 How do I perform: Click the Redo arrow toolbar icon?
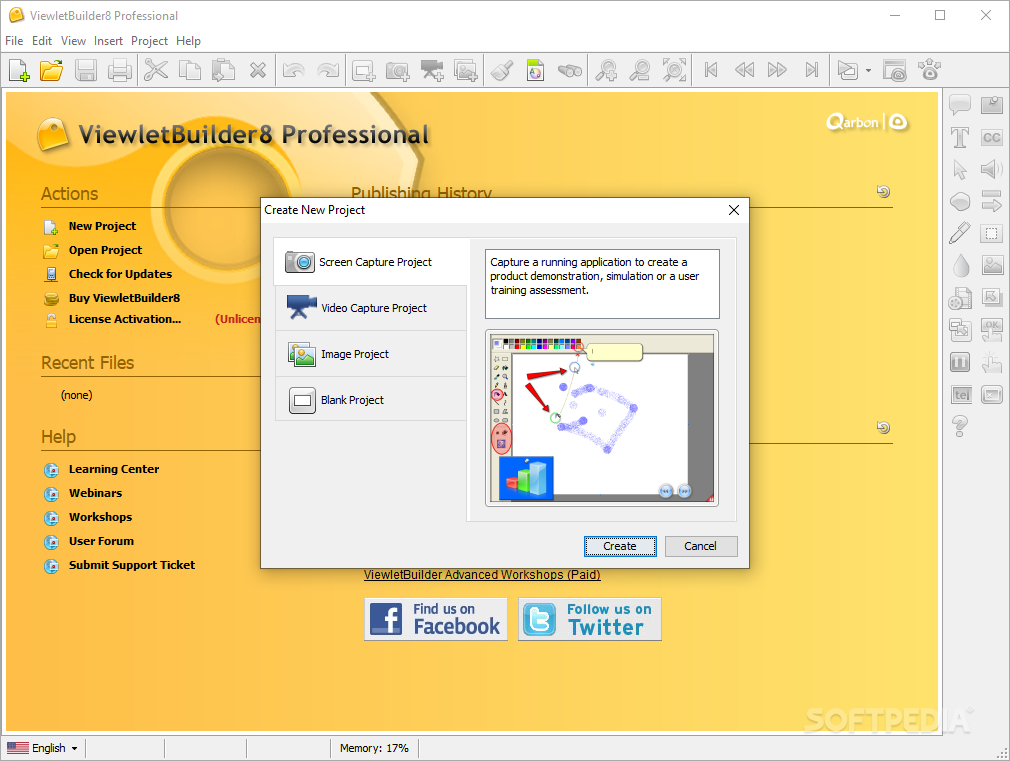pos(328,70)
